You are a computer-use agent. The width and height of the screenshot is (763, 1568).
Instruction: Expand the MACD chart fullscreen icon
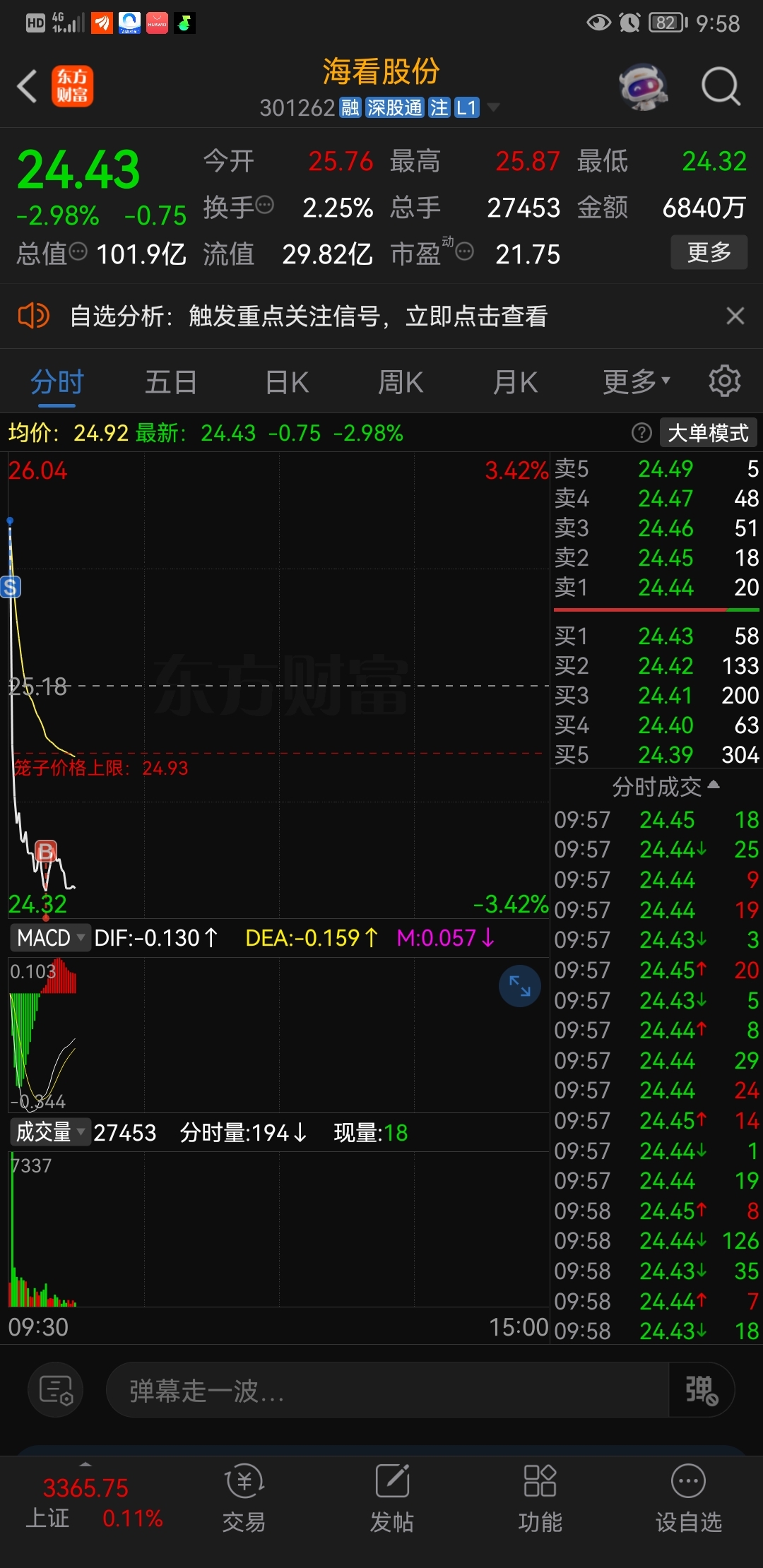coord(520,986)
